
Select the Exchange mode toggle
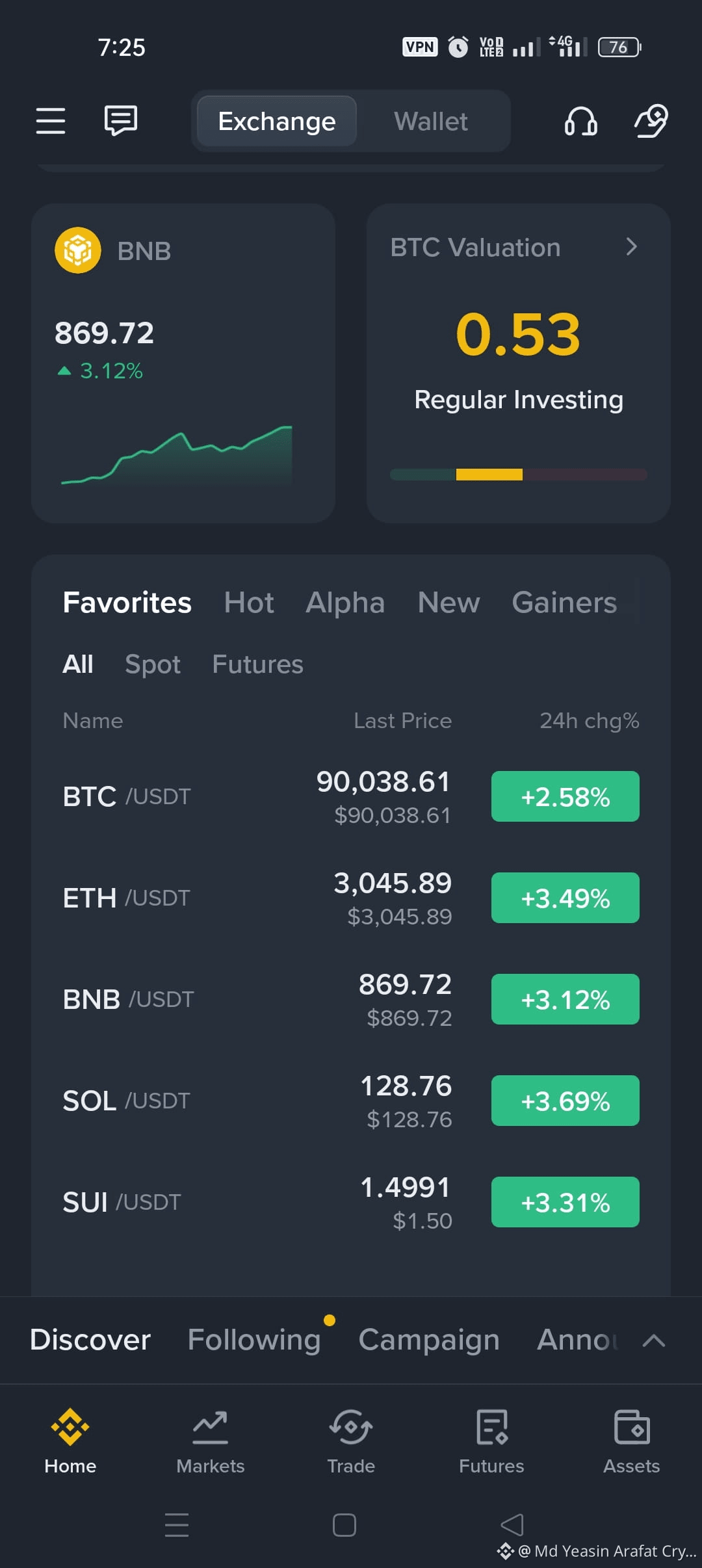pos(277,122)
